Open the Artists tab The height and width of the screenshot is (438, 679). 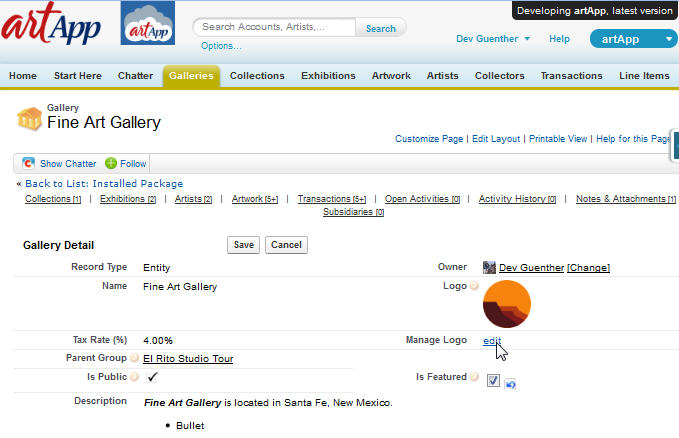click(442, 76)
